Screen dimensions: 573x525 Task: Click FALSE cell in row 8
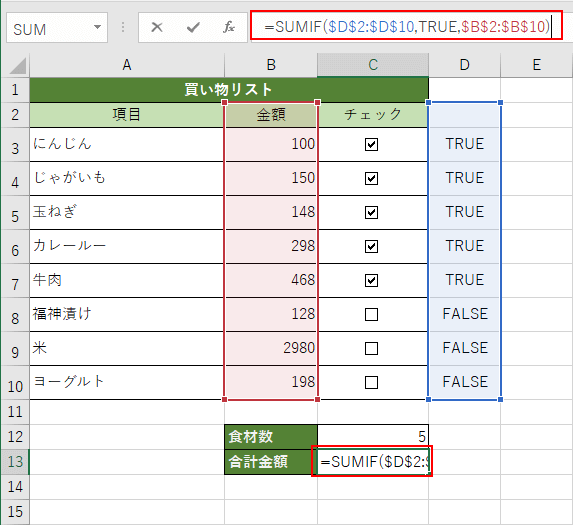(464, 315)
